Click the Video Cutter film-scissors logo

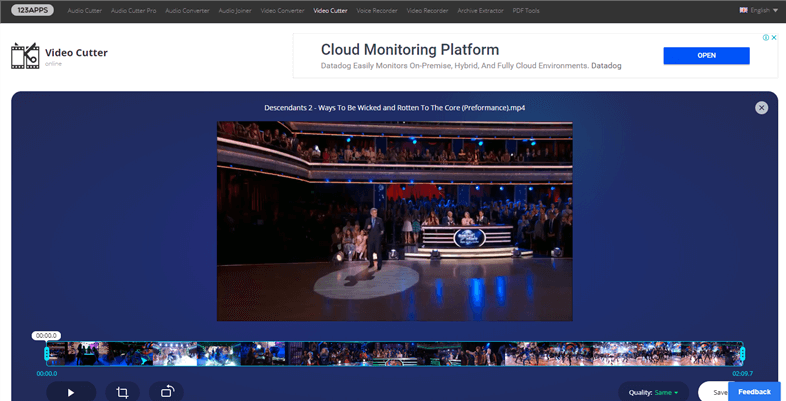coord(25,56)
